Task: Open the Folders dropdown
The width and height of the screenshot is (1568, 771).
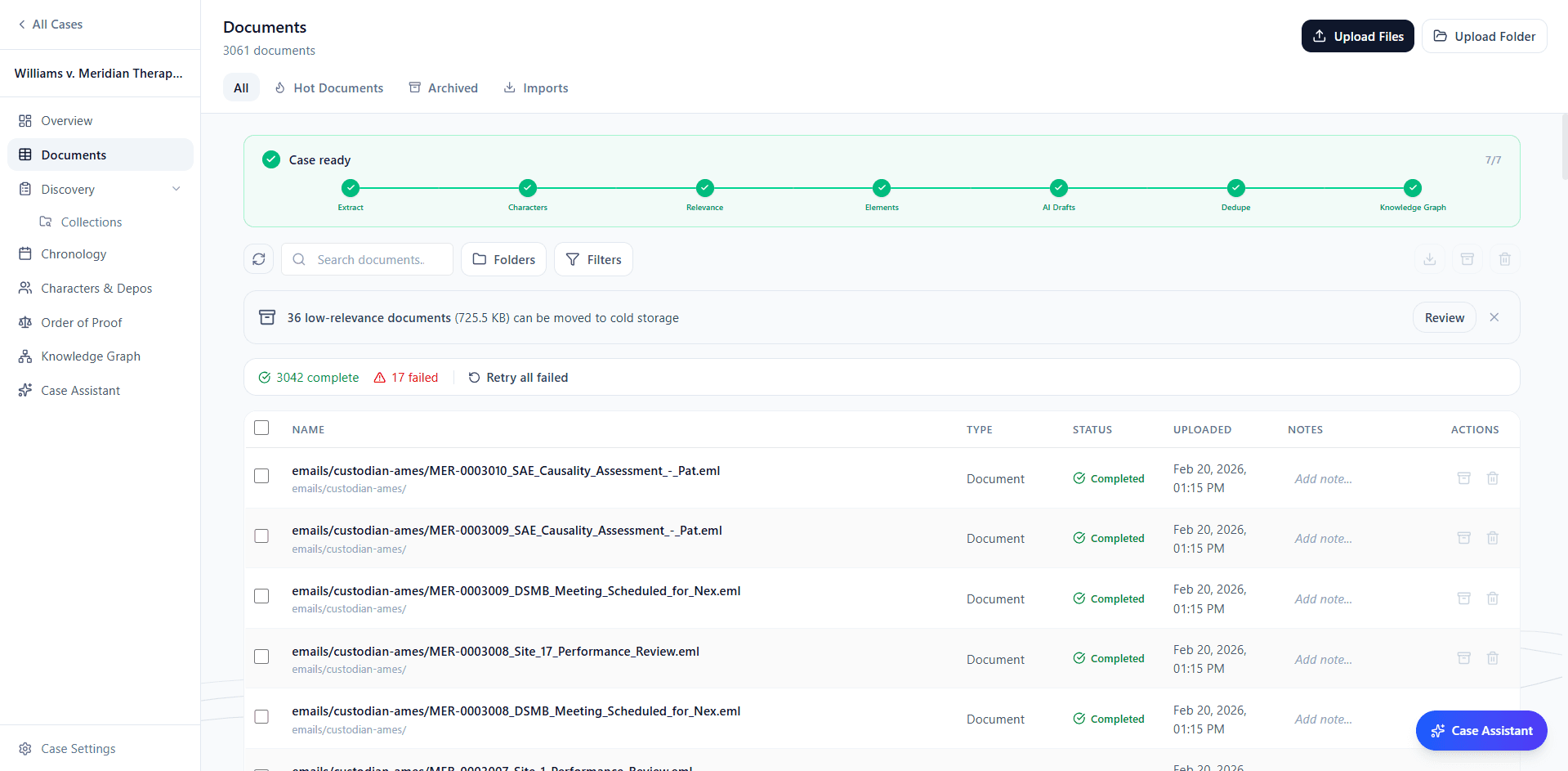Action: click(503, 259)
